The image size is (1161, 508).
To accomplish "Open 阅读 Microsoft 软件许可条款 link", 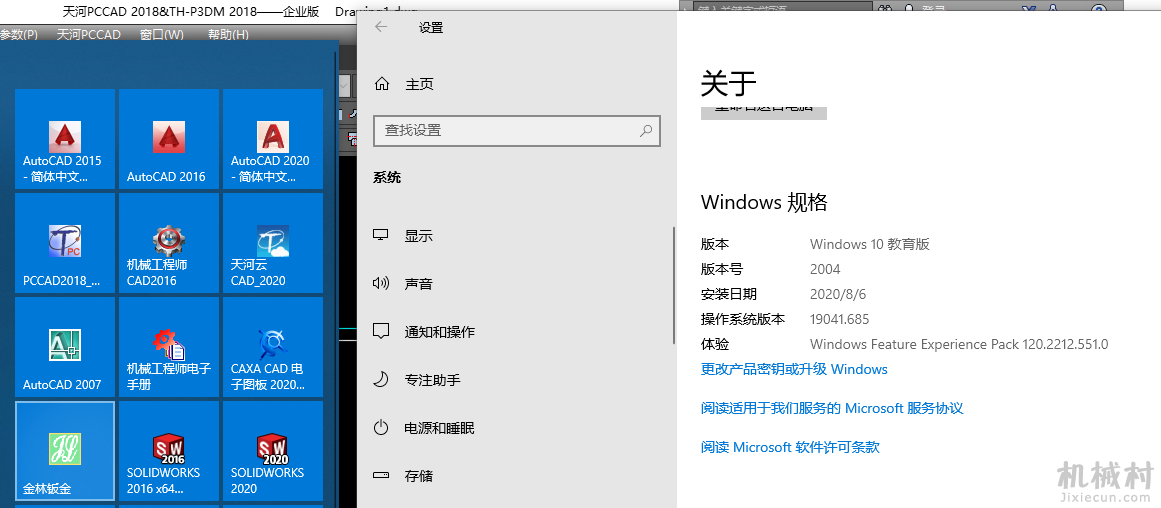I will point(790,447).
